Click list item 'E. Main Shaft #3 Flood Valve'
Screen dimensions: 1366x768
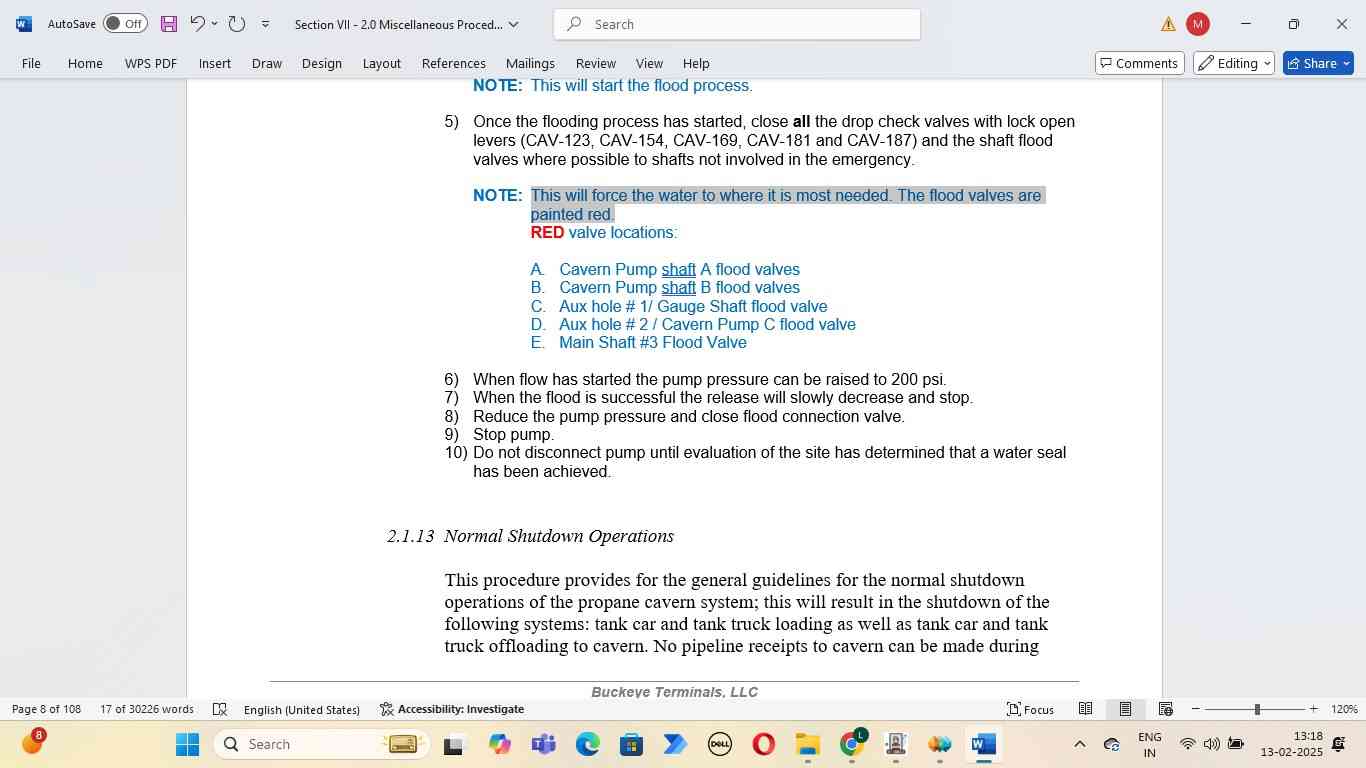point(638,342)
